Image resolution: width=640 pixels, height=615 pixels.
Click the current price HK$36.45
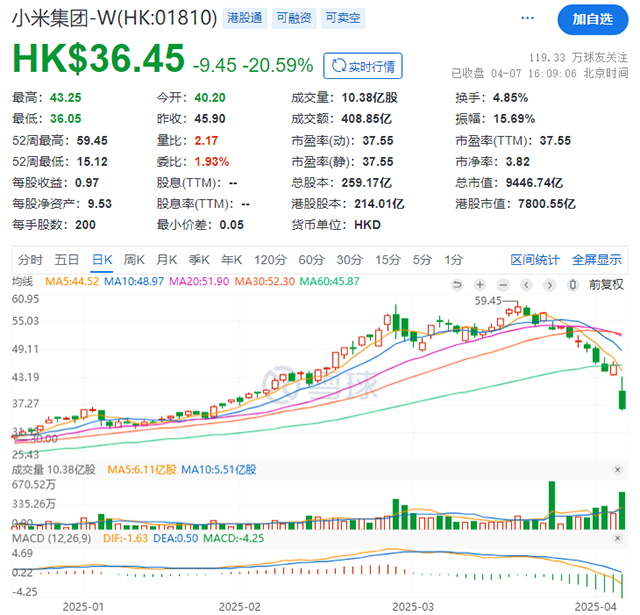point(99,58)
